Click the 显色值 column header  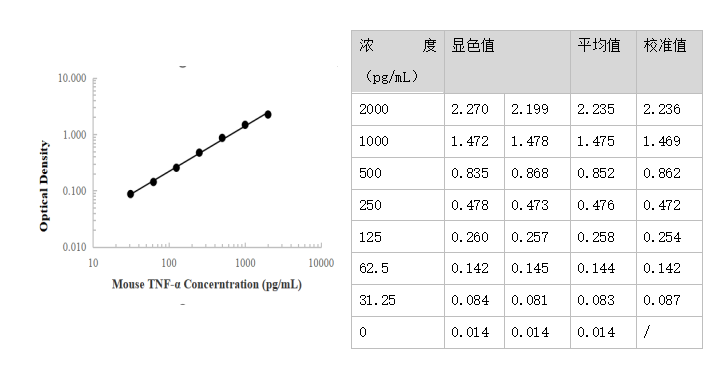(x=507, y=61)
